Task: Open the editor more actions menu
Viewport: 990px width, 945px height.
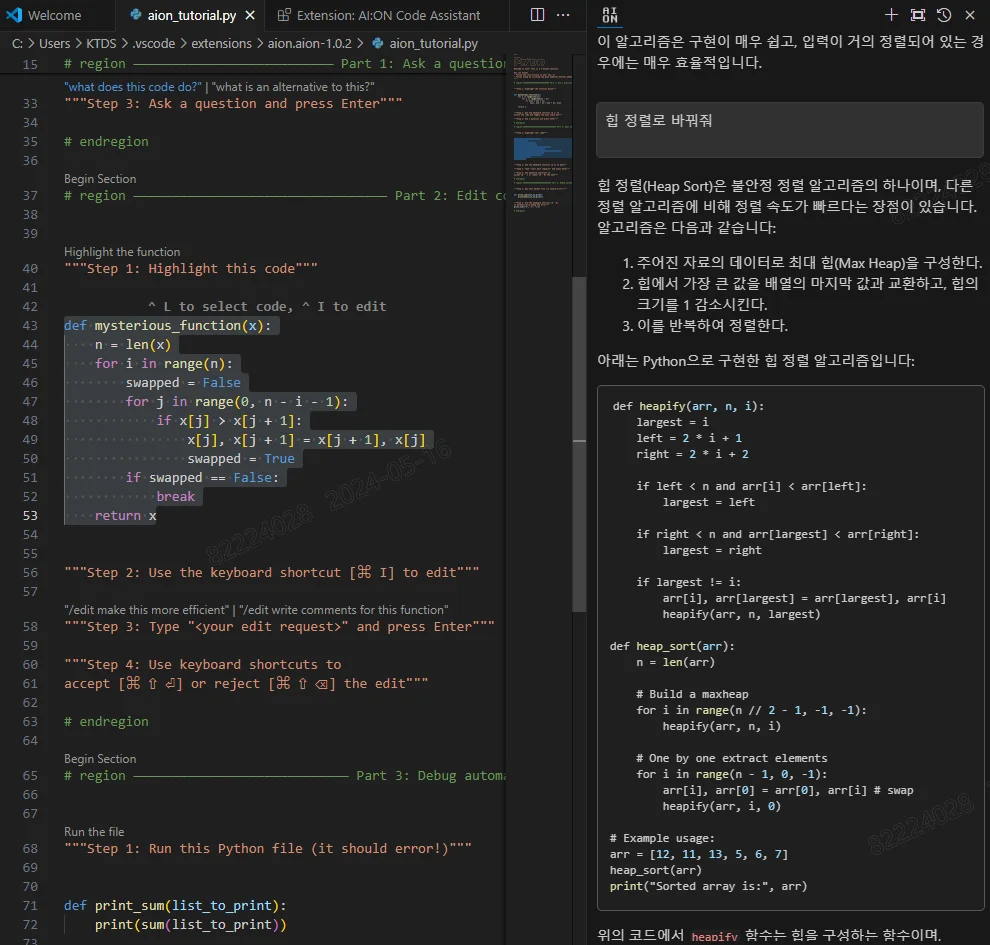Action: click(563, 15)
